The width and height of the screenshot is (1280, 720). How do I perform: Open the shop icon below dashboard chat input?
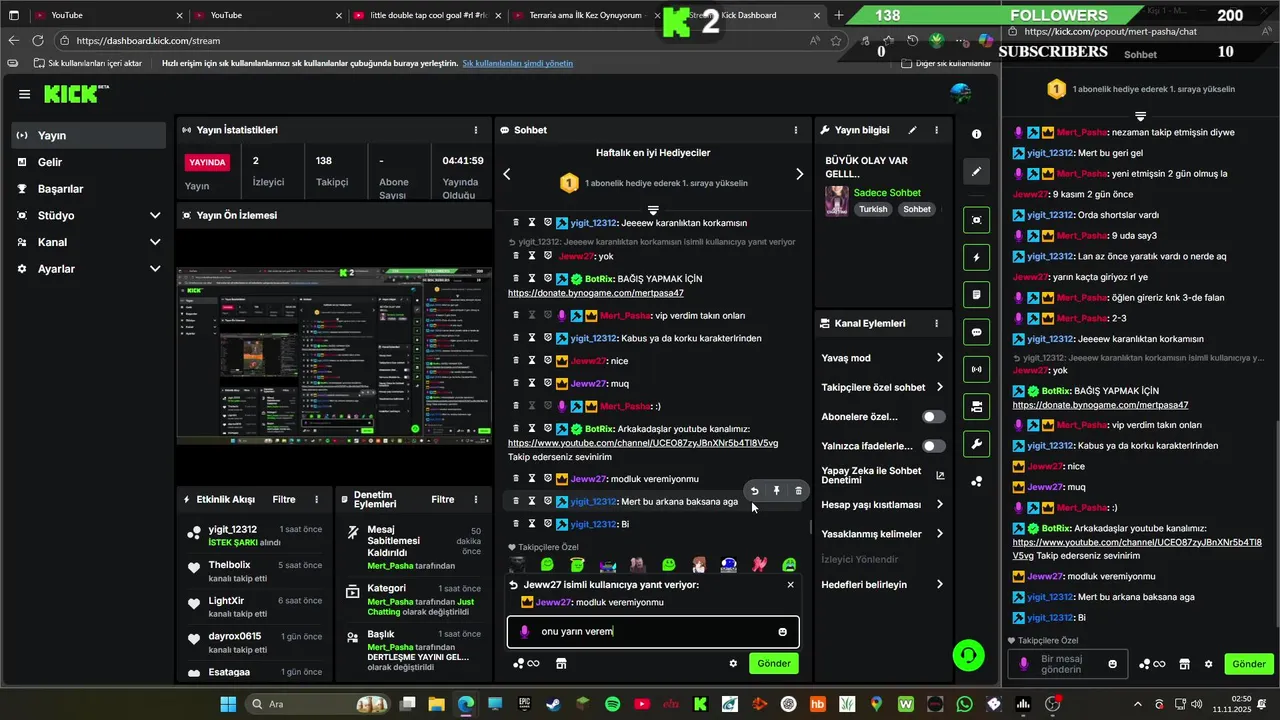click(x=561, y=663)
